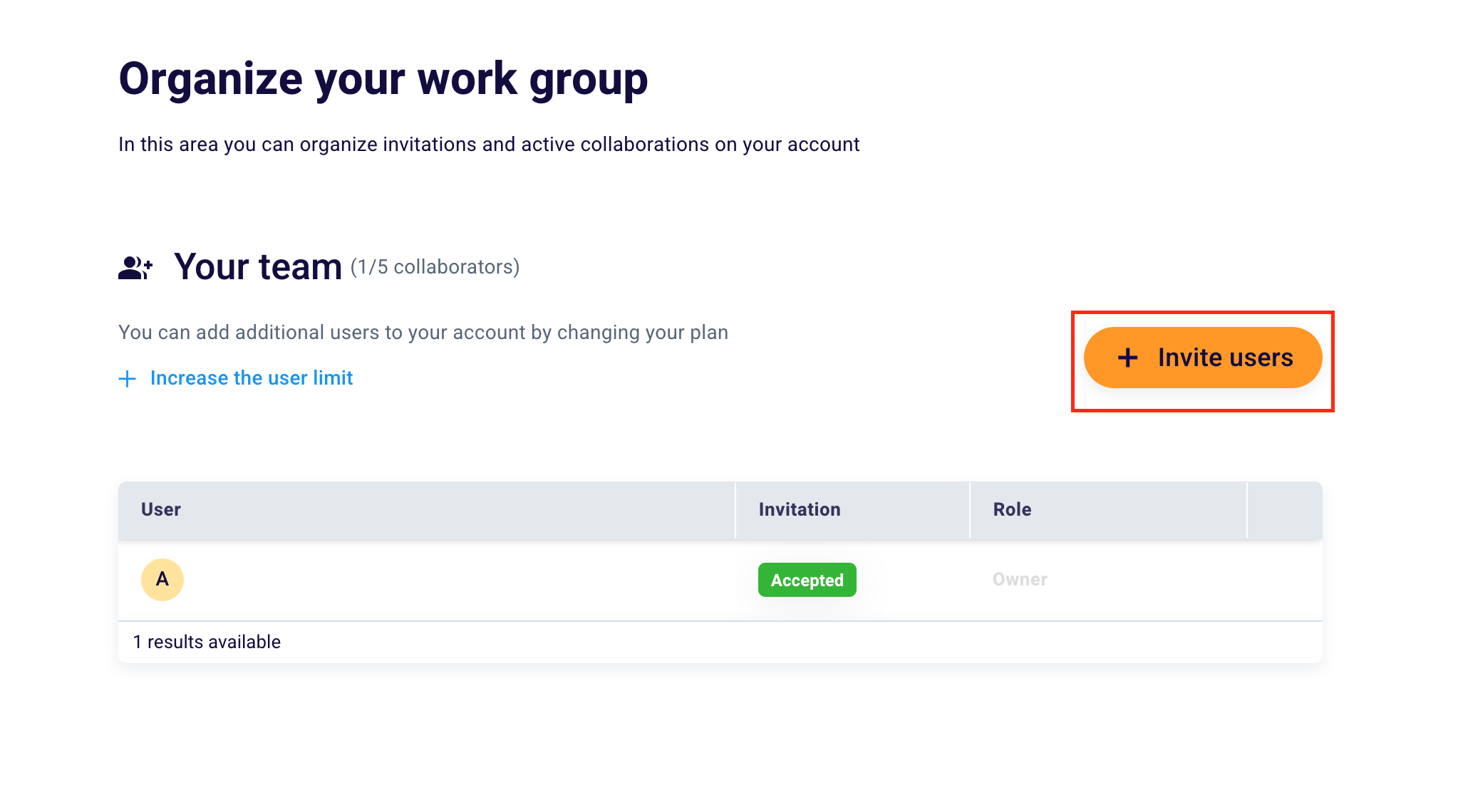Click the 1/5 collaborators usage indicator
1458x812 pixels.
tap(434, 267)
